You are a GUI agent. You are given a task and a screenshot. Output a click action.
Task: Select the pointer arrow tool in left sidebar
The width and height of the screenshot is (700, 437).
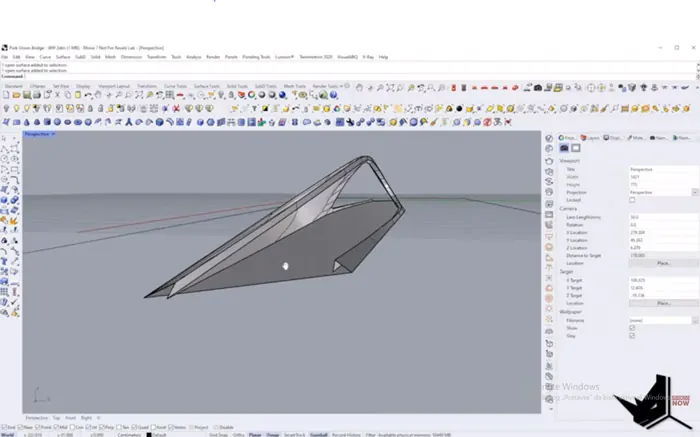pos(4,139)
